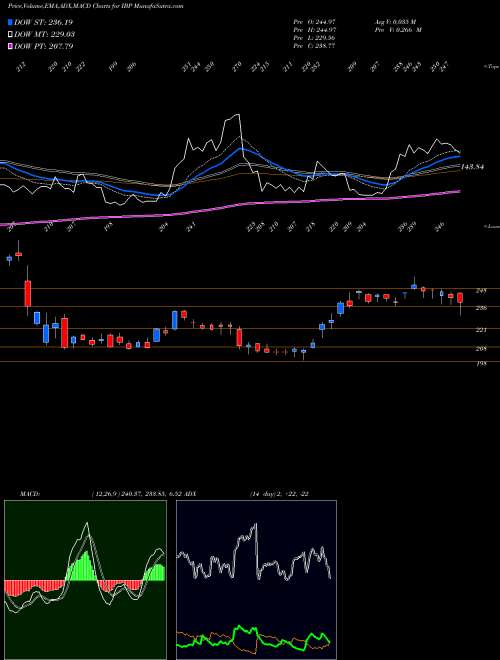Click the ADX '(14 day) 2, +22, -22' text
The width and height of the screenshot is (500, 660).
click(x=279, y=493)
